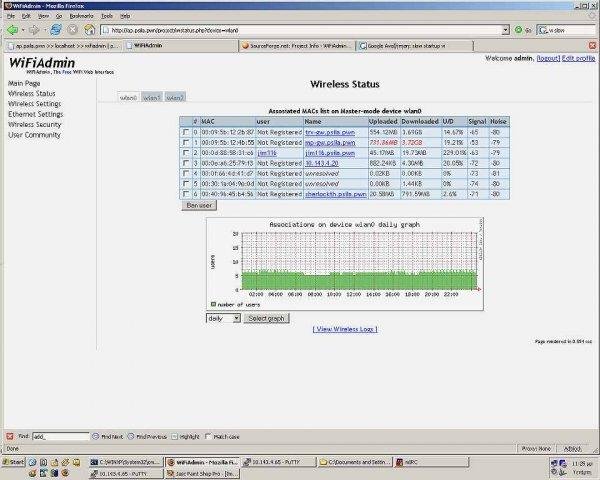600x480 pixels.
Task: Switch to the 10.143.4.65 PuTTY taskbar button in the top row
Action: pos(279,462)
